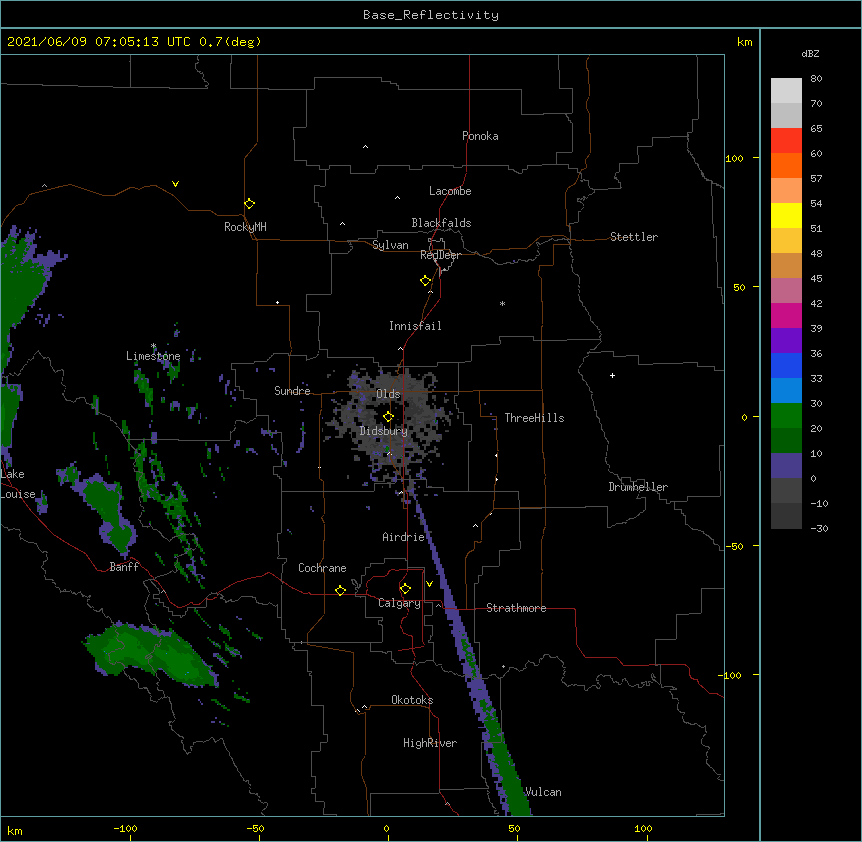Image resolution: width=862 pixels, height=842 pixels.
Task: Select the white asterisk east of Innisfail
Action: pos(502,303)
